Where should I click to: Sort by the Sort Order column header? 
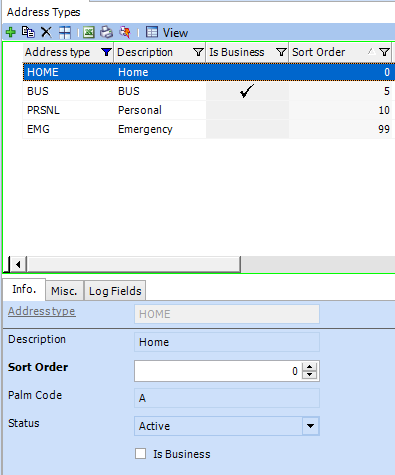(318, 52)
